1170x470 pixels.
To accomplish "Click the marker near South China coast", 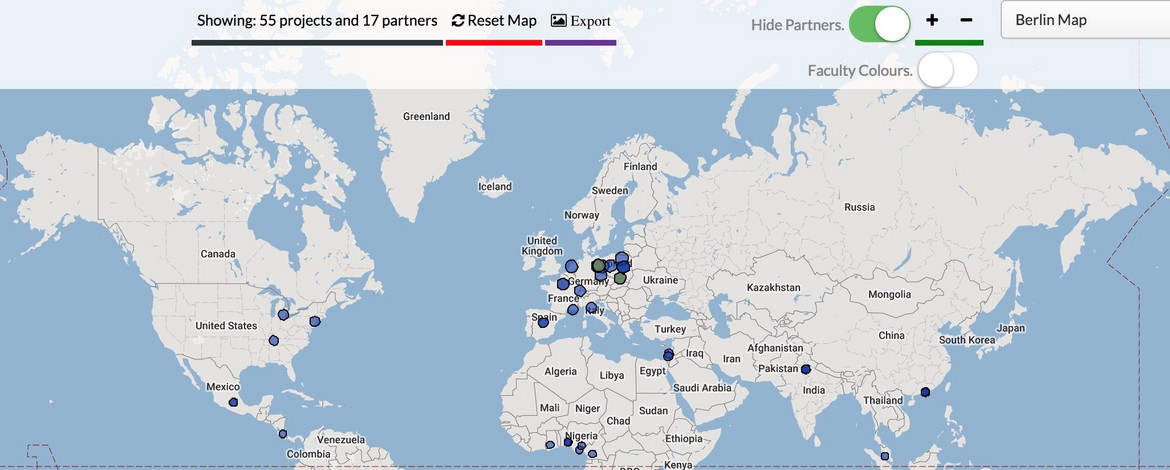I will pyautogui.click(x=925, y=391).
